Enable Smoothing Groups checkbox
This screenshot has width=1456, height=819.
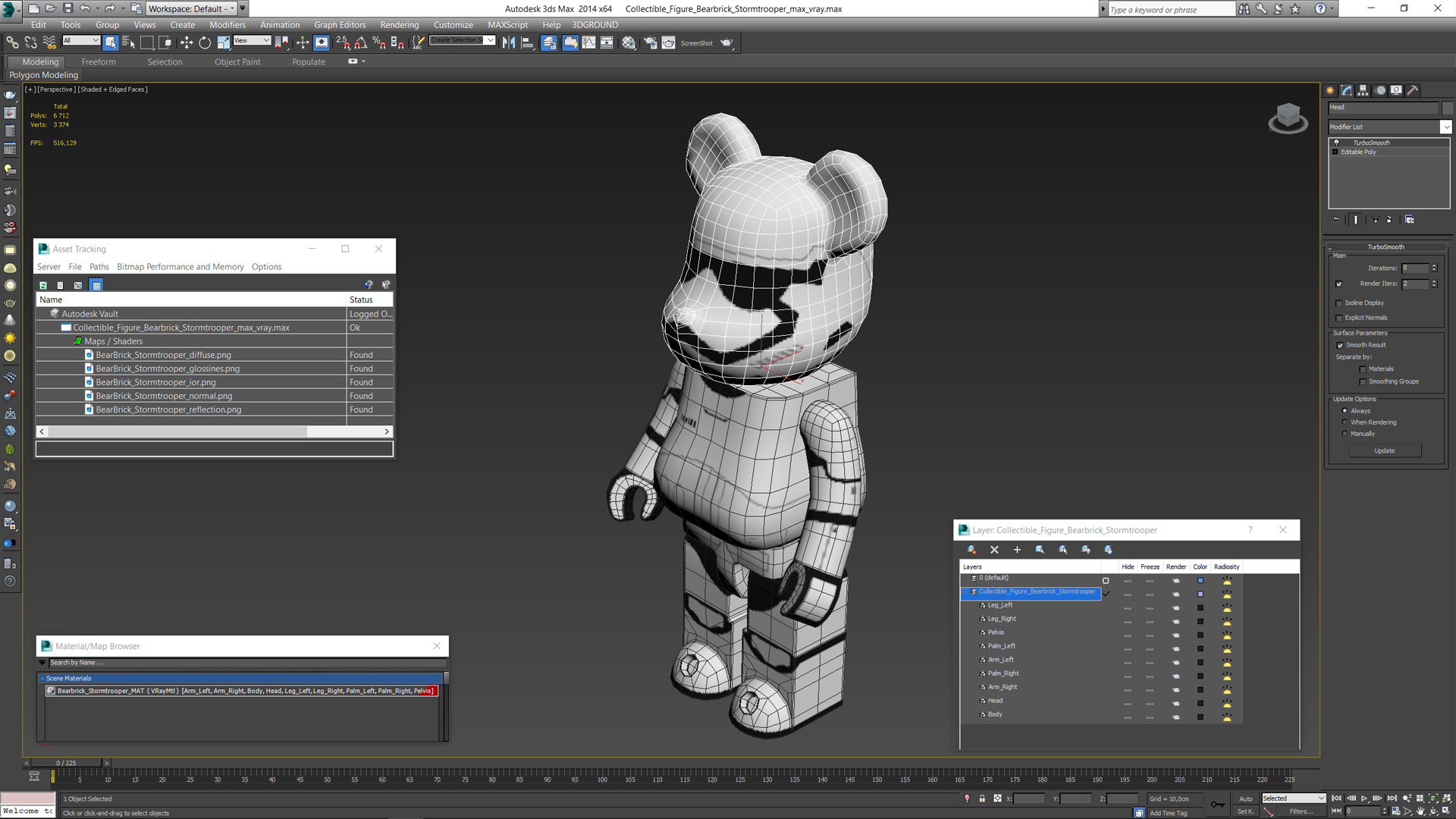(x=1363, y=382)
